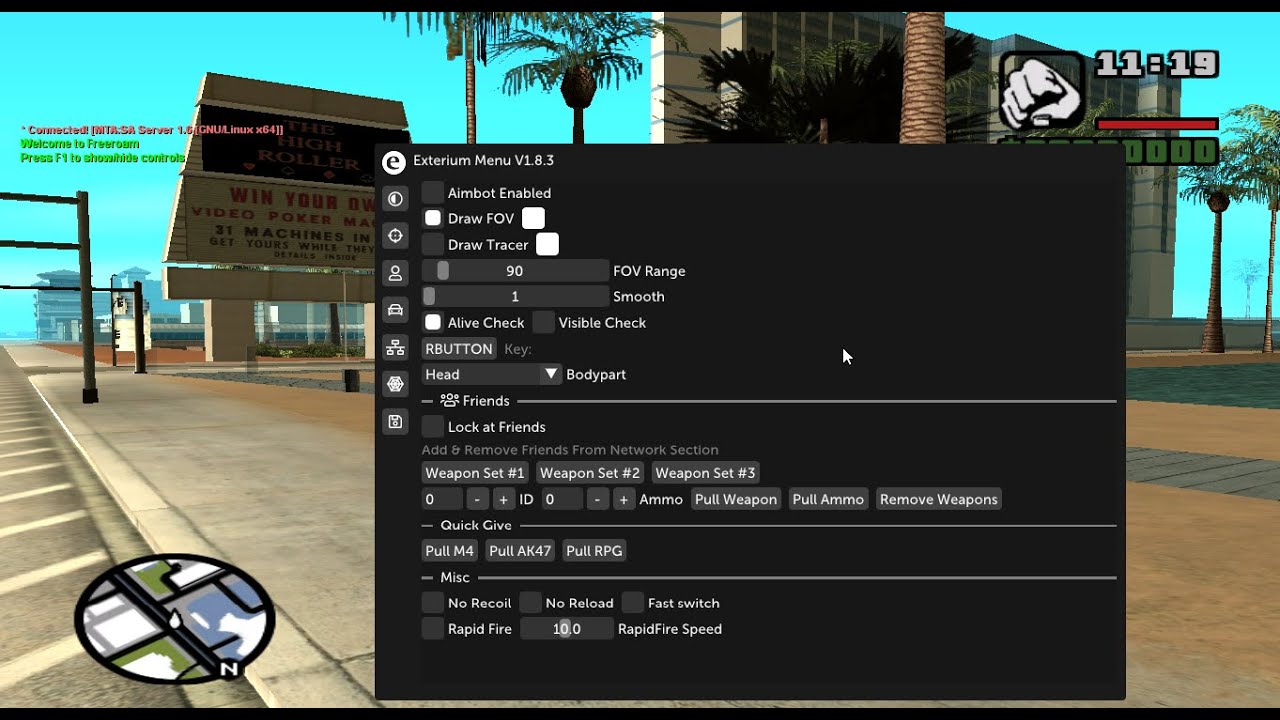Toggle the Draw FOV checkbox

pyautogui.click(x=432, y=218)
